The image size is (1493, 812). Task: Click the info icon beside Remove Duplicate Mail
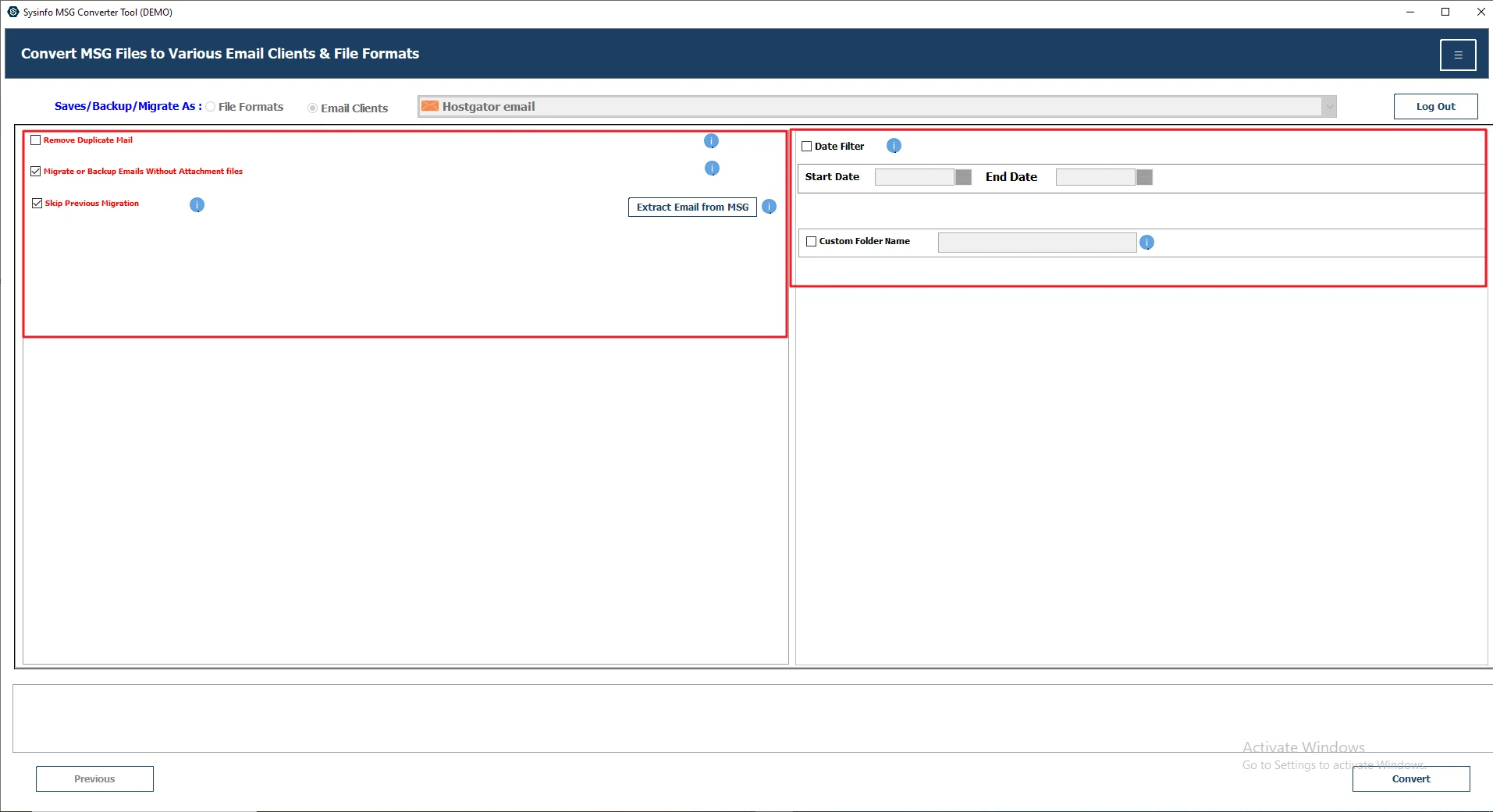coord(711,141)
